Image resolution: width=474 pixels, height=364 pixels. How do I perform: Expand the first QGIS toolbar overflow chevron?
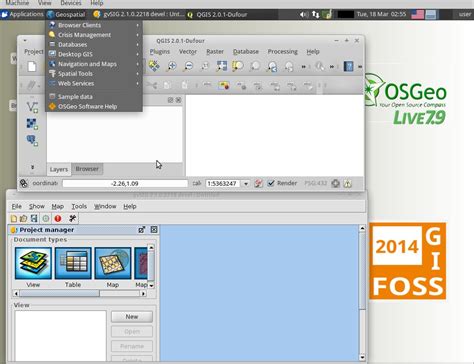(x=304, y=67)
